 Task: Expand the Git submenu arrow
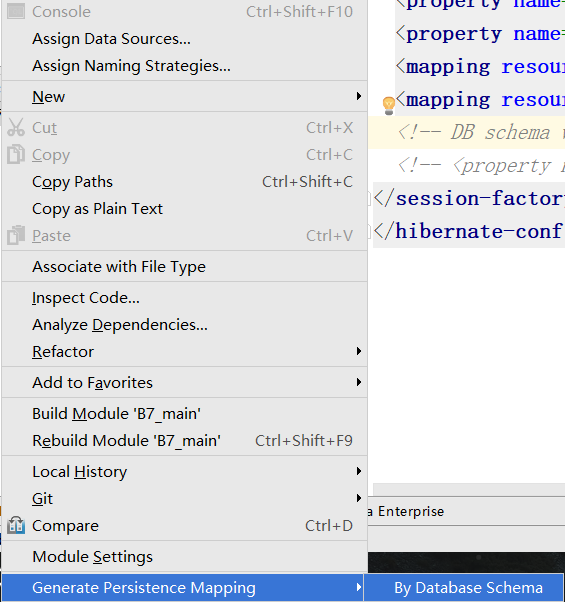click(x=358, y=498)
